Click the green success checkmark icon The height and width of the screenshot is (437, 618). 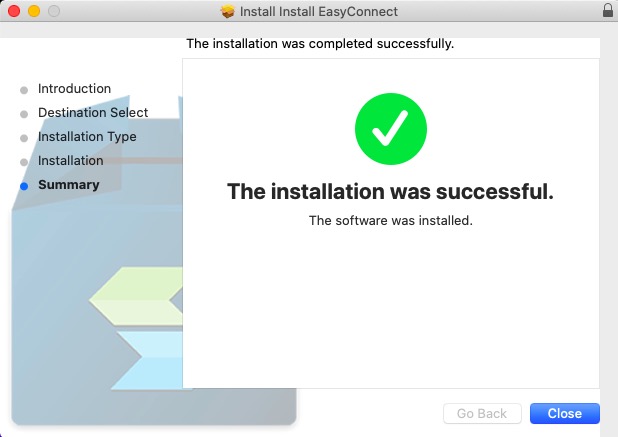(391, 129)
